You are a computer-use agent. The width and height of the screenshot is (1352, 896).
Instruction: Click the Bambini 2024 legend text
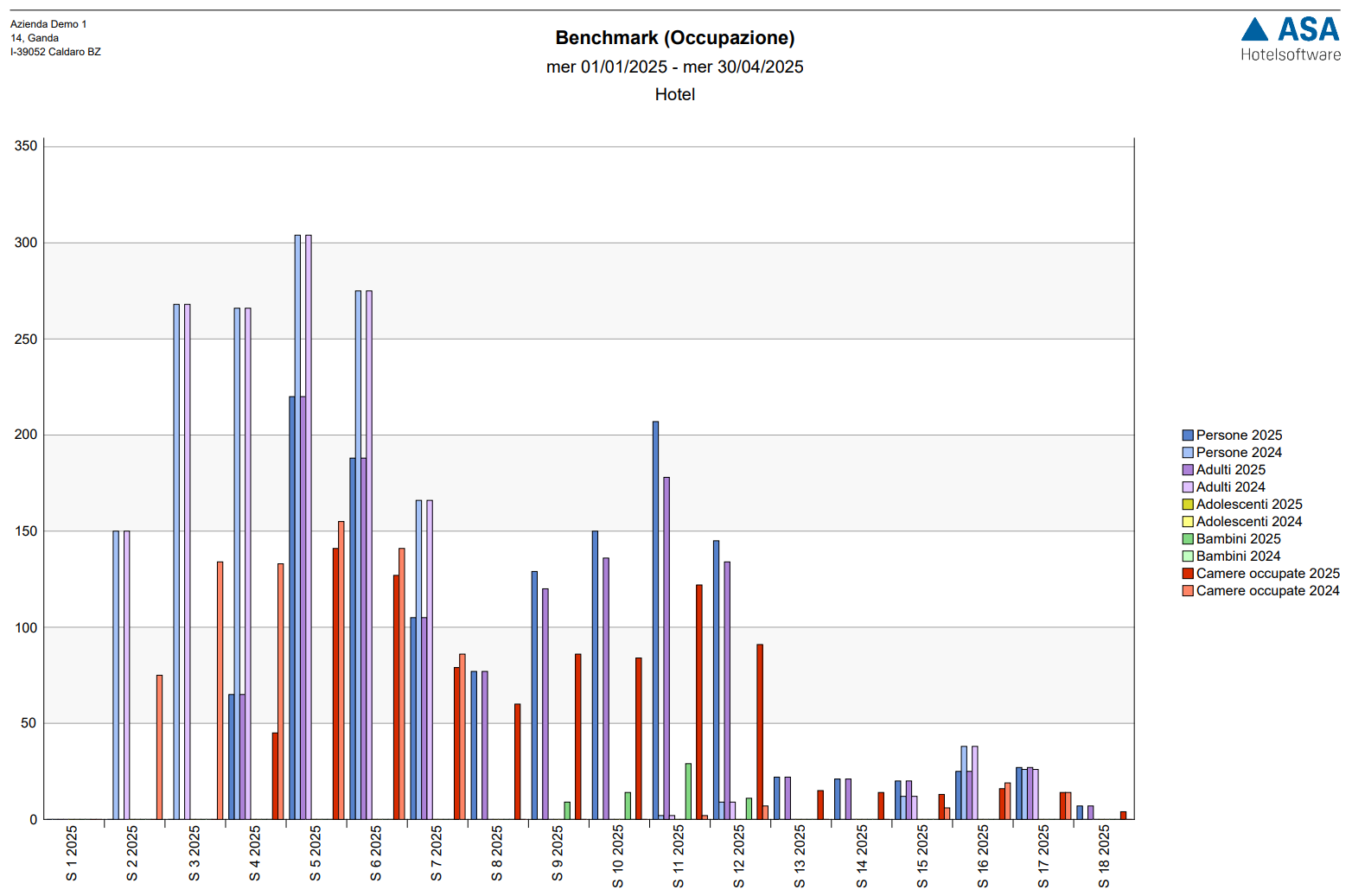coord(1238,556)
